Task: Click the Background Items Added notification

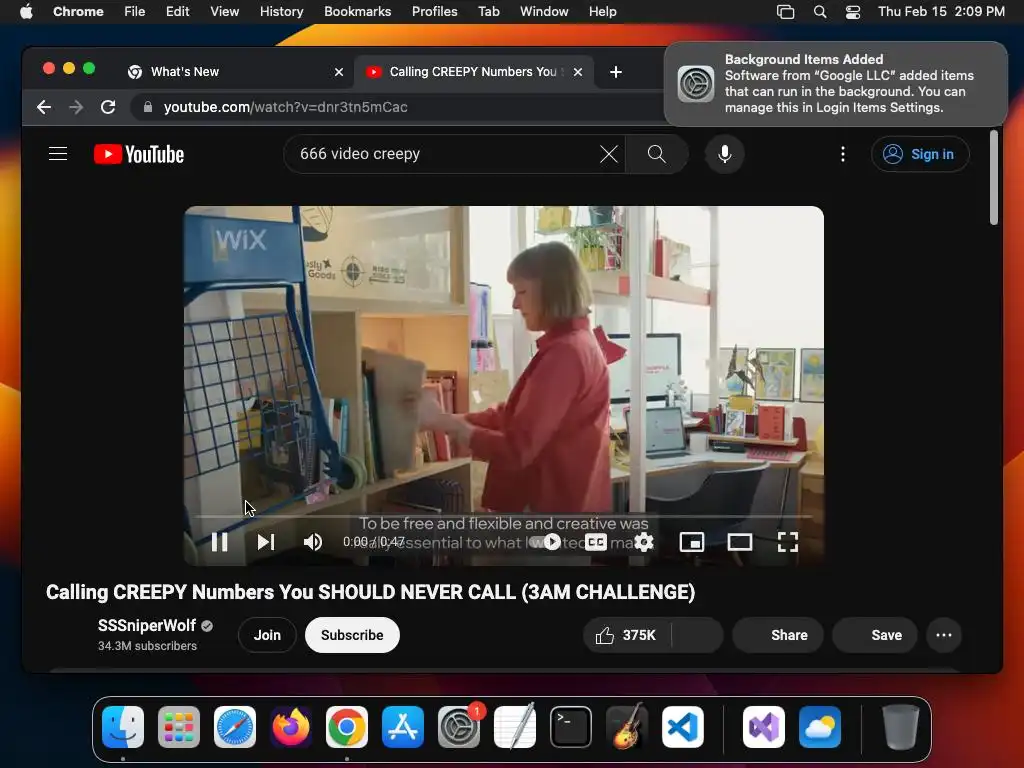Action: (836, 84)
